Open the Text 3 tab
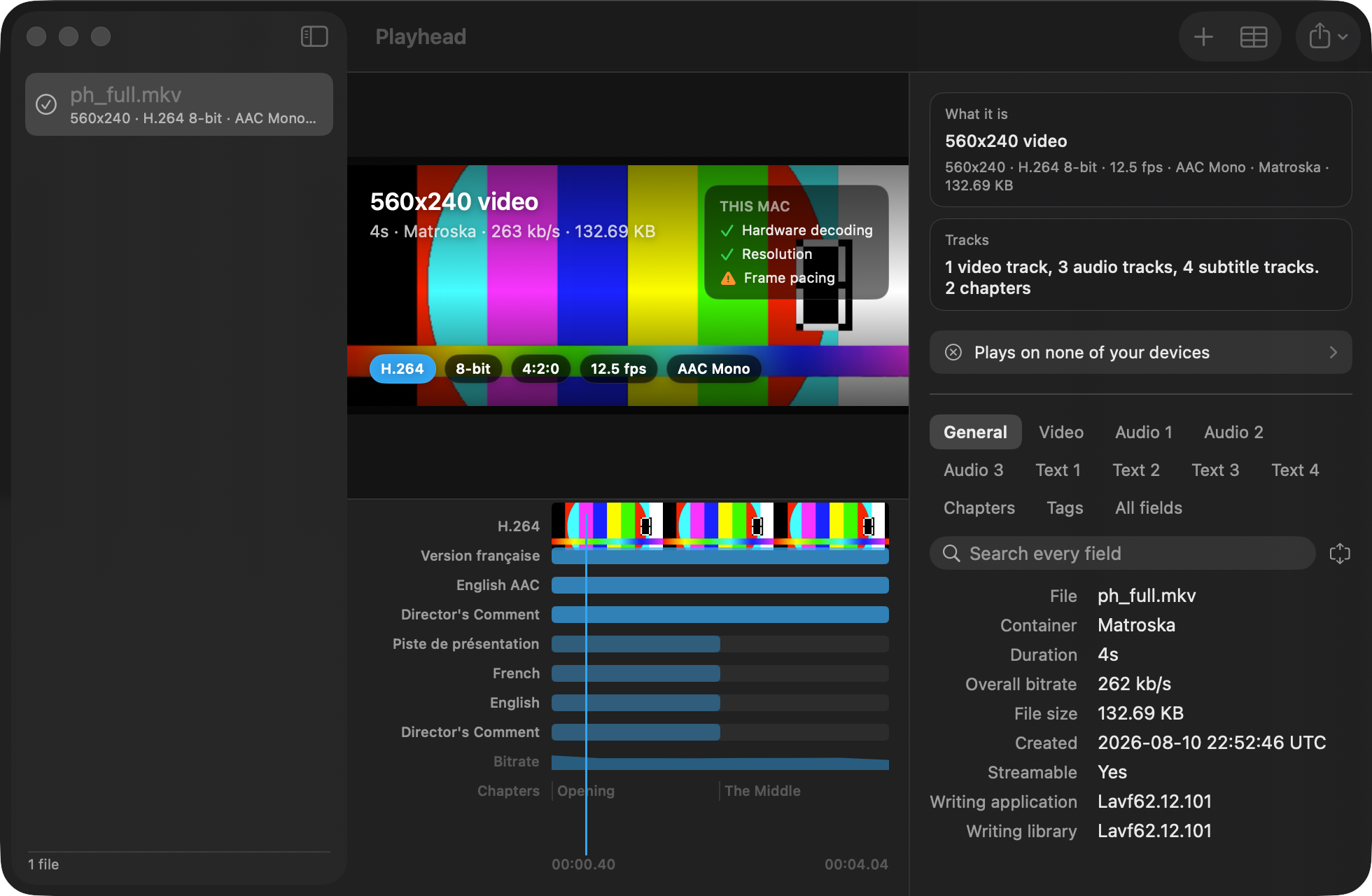Screen dimensions: 1372x896 click(x=1215, y=470)
